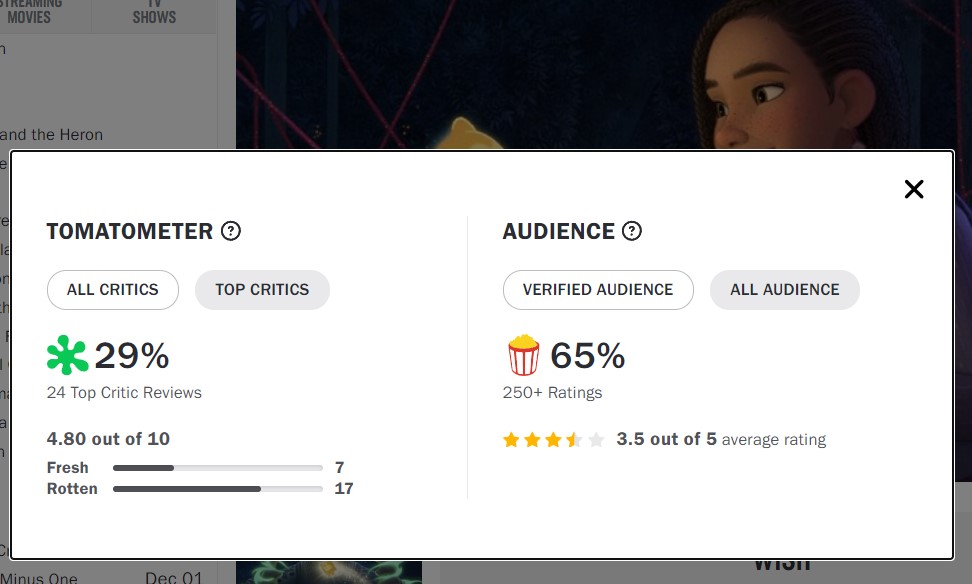The image size is (972, 584).
Task: Click the 250+ Ratings text
Action: 552,393
